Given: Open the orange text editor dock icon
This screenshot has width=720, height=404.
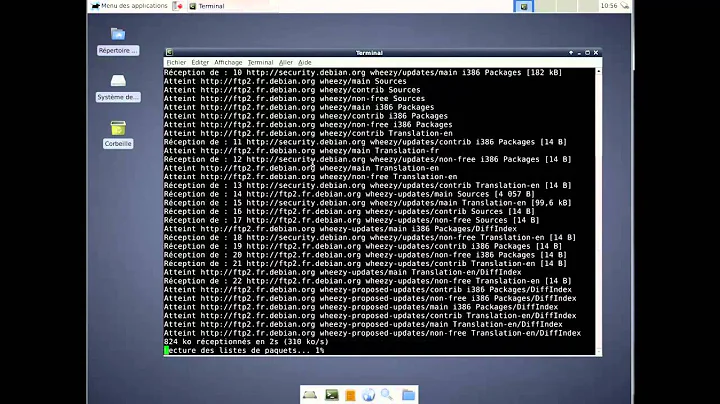Looking at the screenshot, I should 350,395.
